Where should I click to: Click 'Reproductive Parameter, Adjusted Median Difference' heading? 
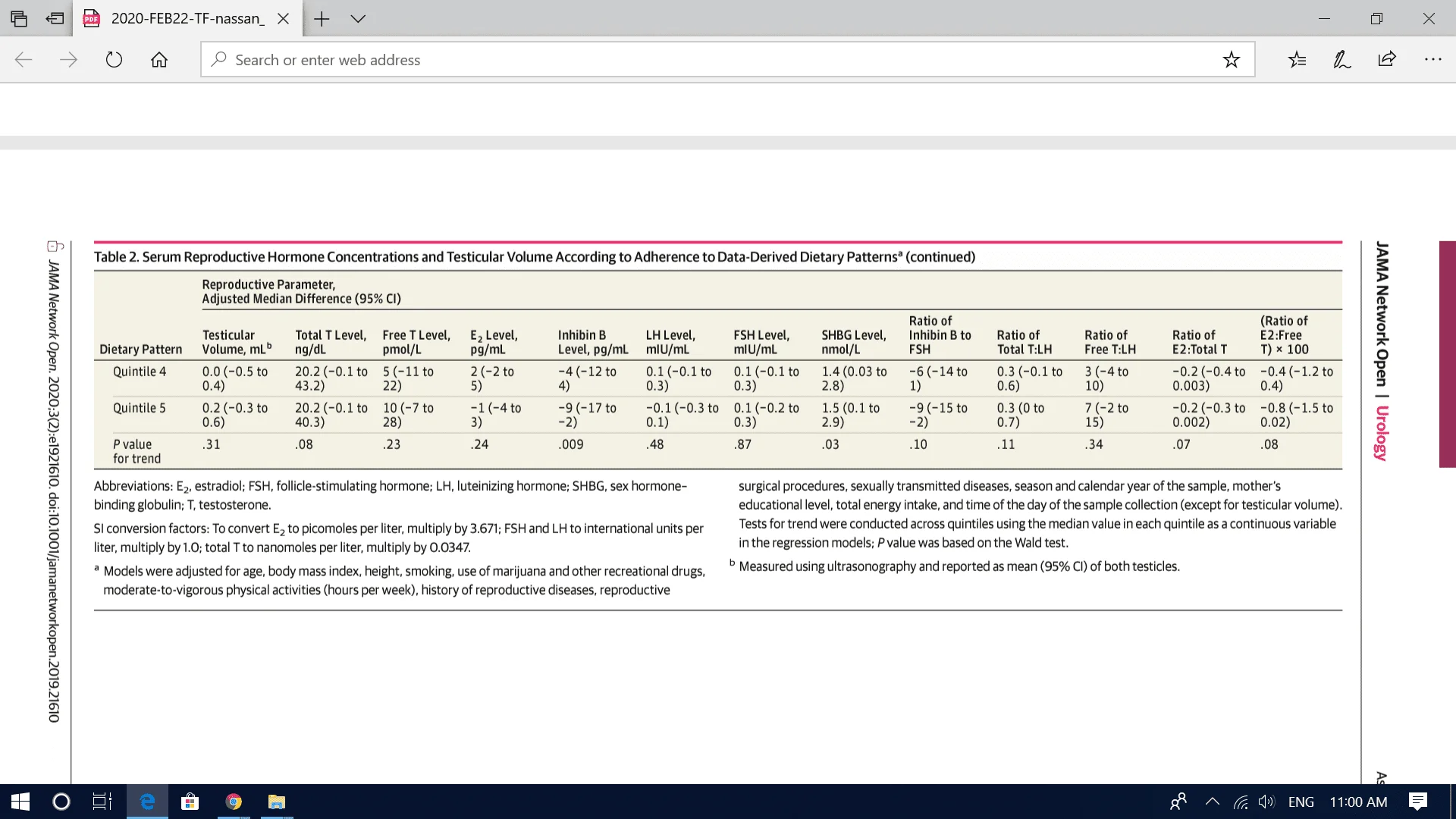[x=301, y=291]
